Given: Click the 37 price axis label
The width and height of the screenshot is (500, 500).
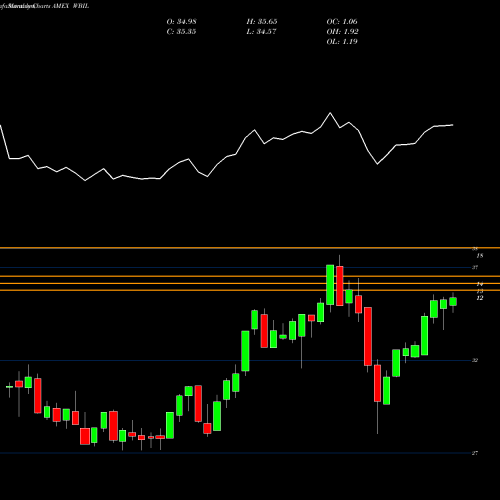Looking at the screenshot, I should point(475,267).
